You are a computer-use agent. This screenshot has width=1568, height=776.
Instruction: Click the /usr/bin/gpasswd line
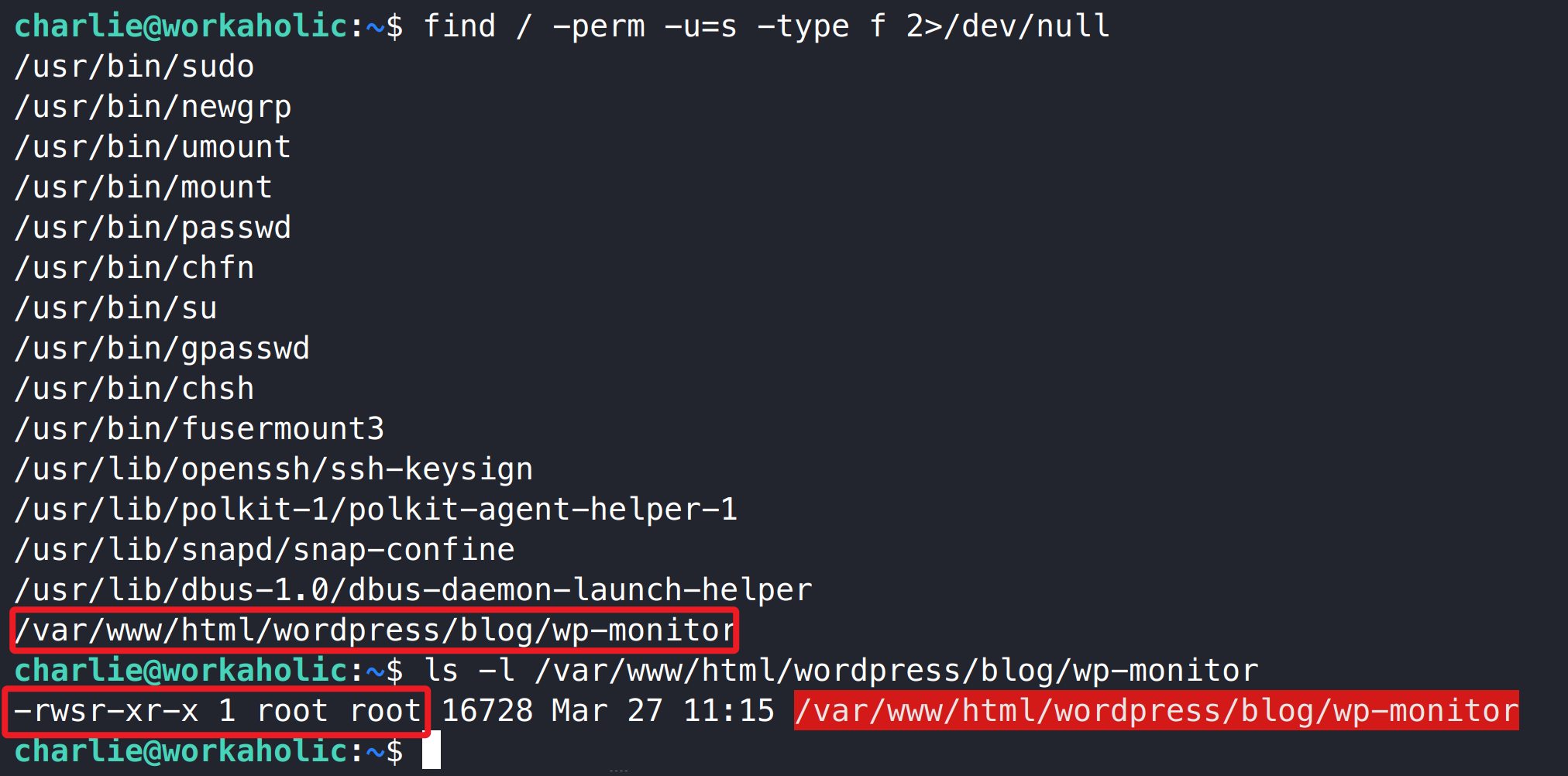pyautogui.click(x=162, y=349)
